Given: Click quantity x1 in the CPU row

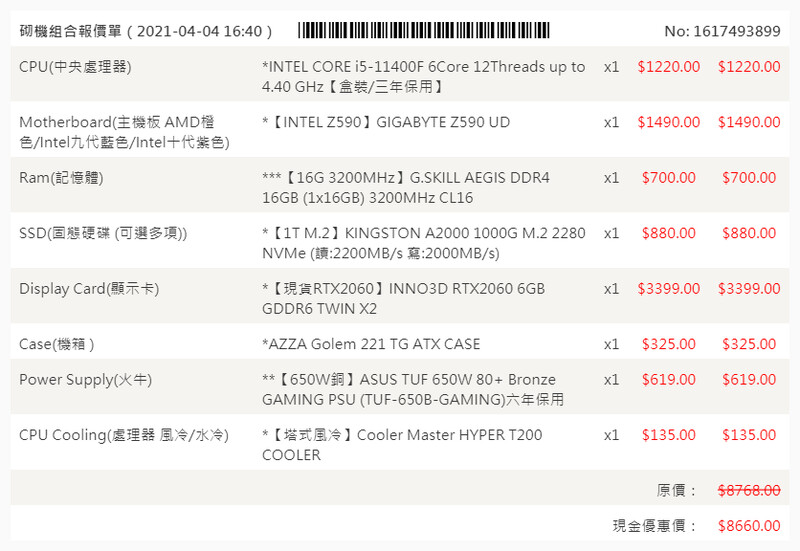Looking at the screenshot, I should [611, 67].
